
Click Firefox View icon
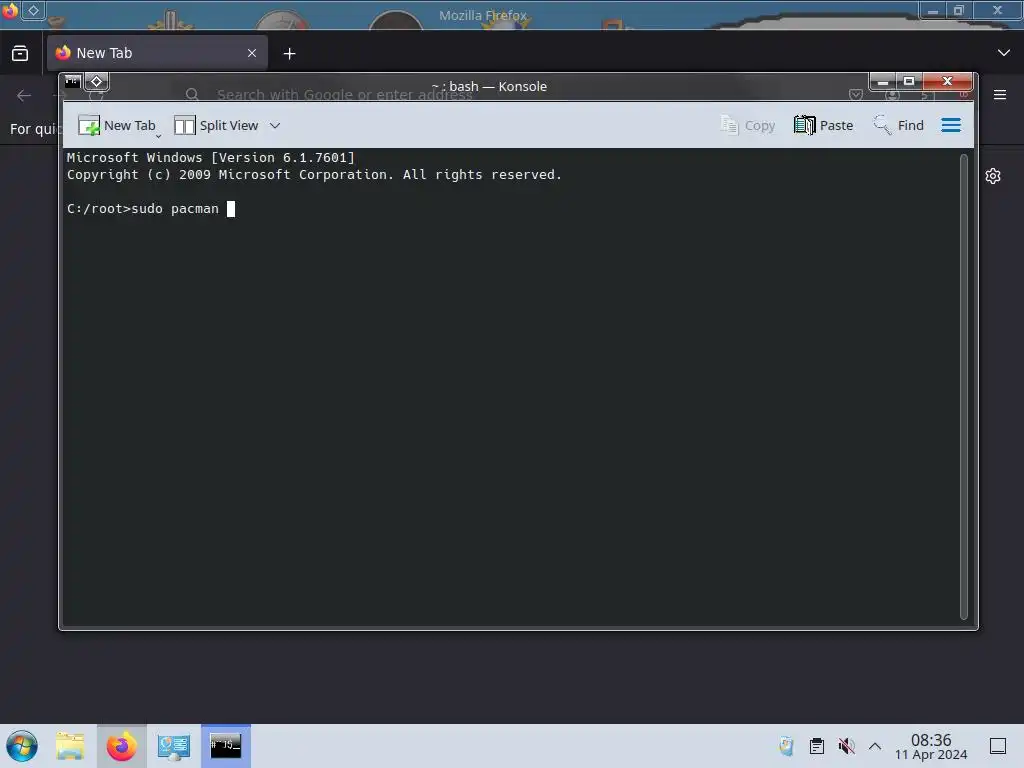(20, 53)
